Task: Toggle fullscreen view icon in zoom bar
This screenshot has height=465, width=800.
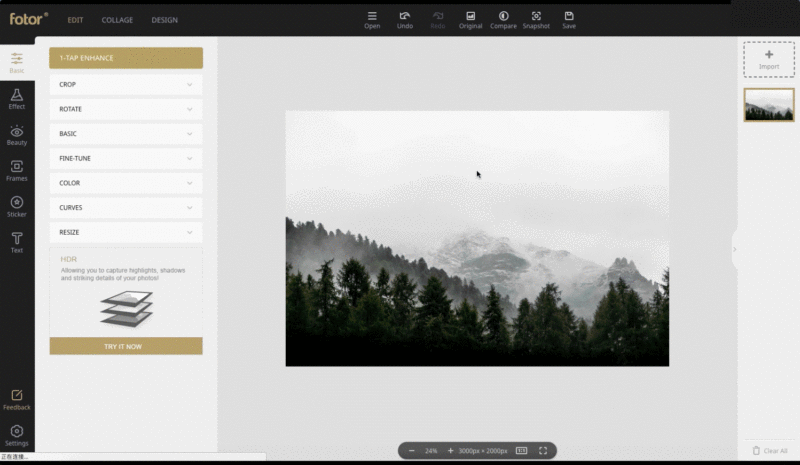Action: pyautogui.click(x=543, y=451)
